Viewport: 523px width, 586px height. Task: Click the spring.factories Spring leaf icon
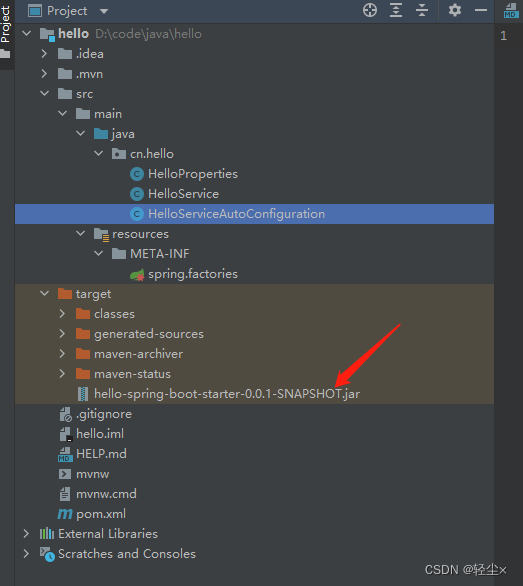[137, 275]
